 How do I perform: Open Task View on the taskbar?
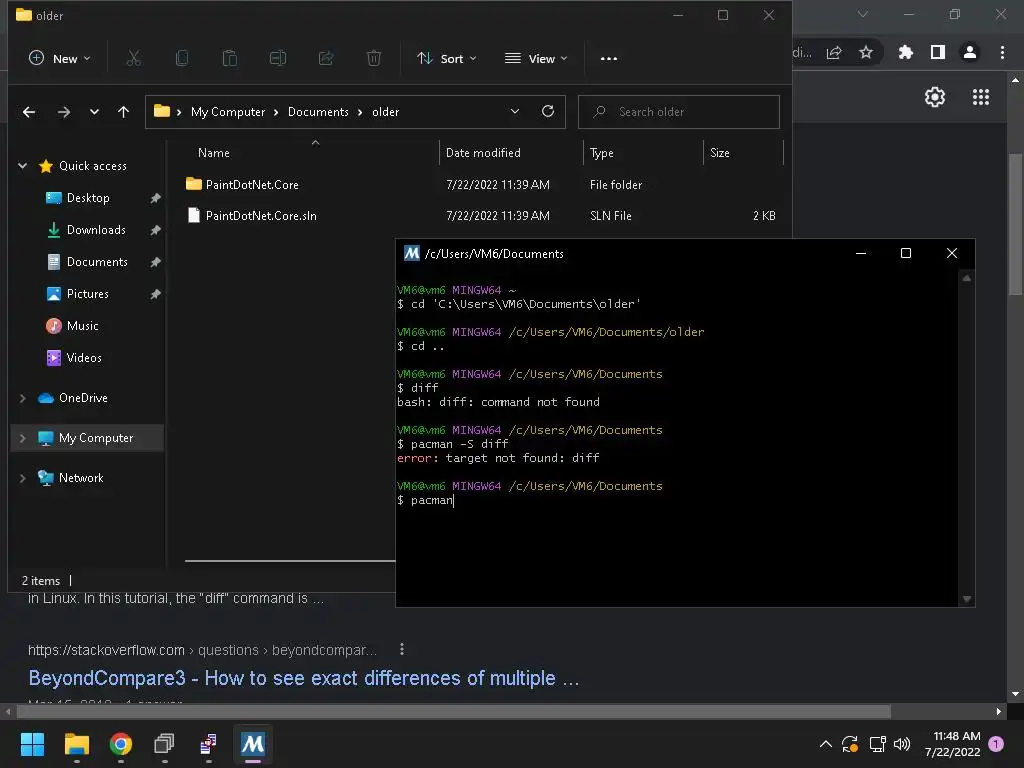(x=165, y=744)
